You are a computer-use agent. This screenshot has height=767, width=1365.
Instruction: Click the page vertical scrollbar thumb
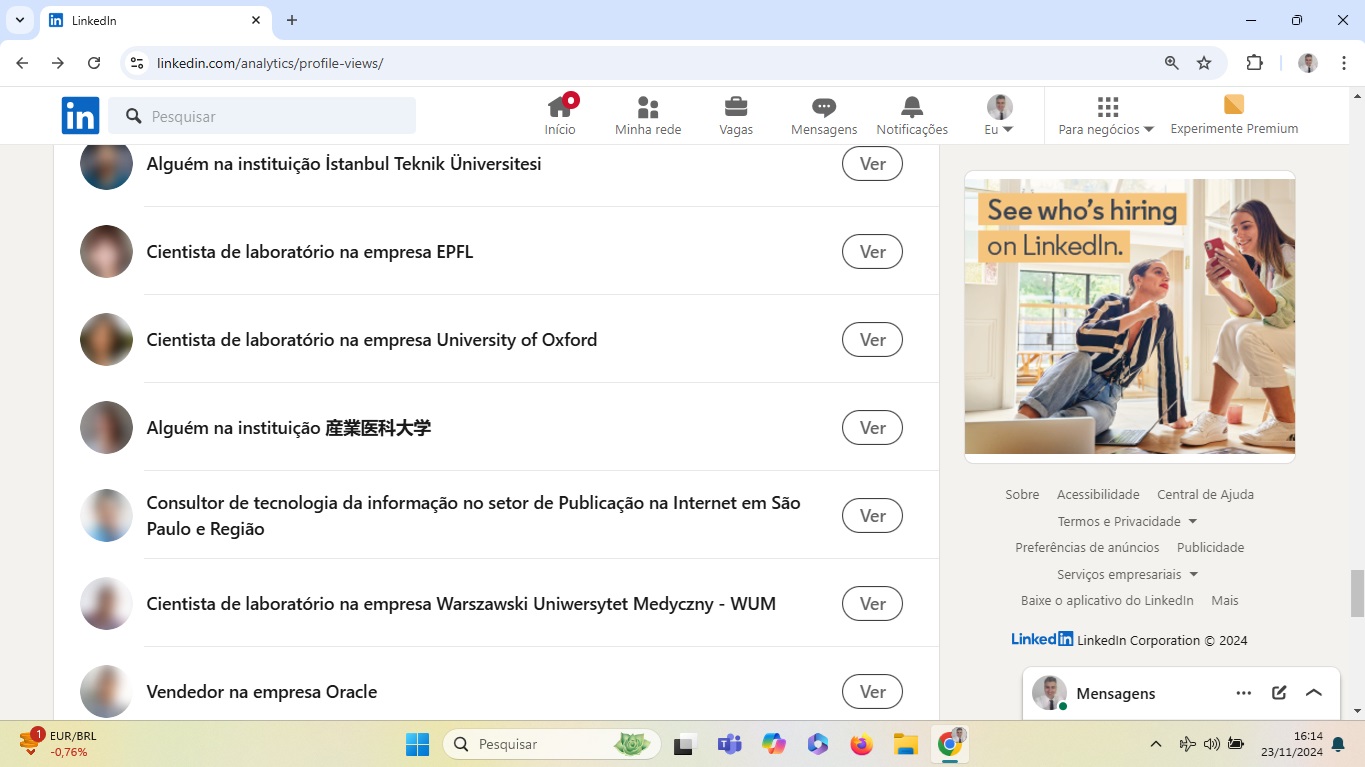1357,593
